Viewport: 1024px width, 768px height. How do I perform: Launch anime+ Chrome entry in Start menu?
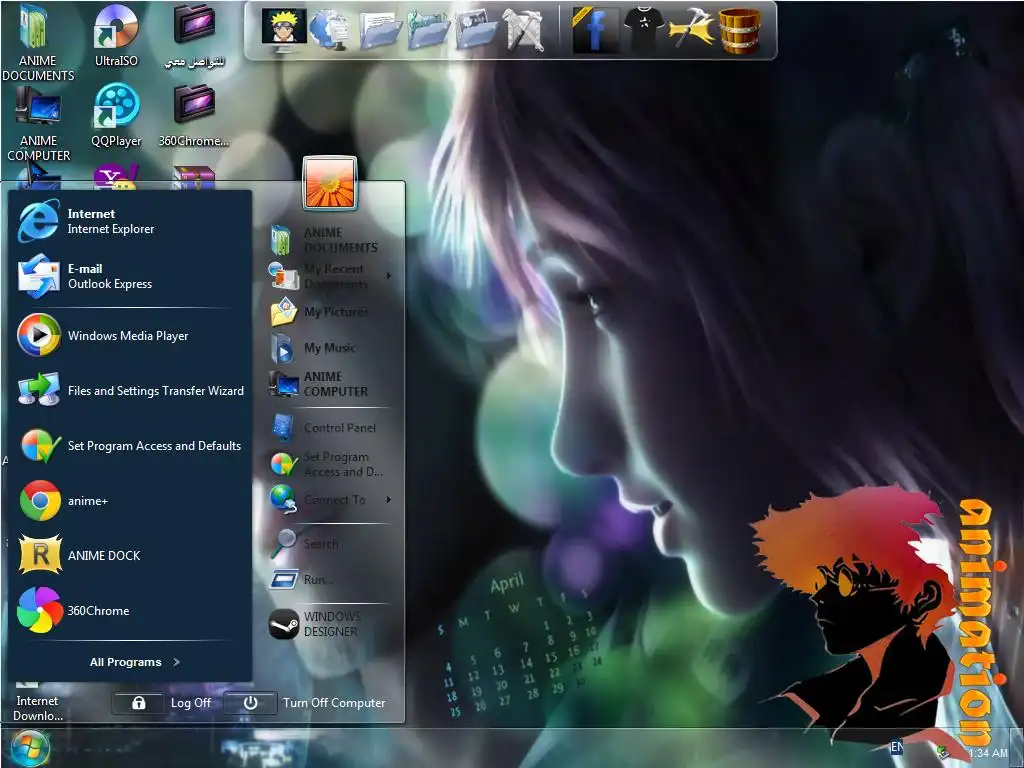click(x=129, y=501)
